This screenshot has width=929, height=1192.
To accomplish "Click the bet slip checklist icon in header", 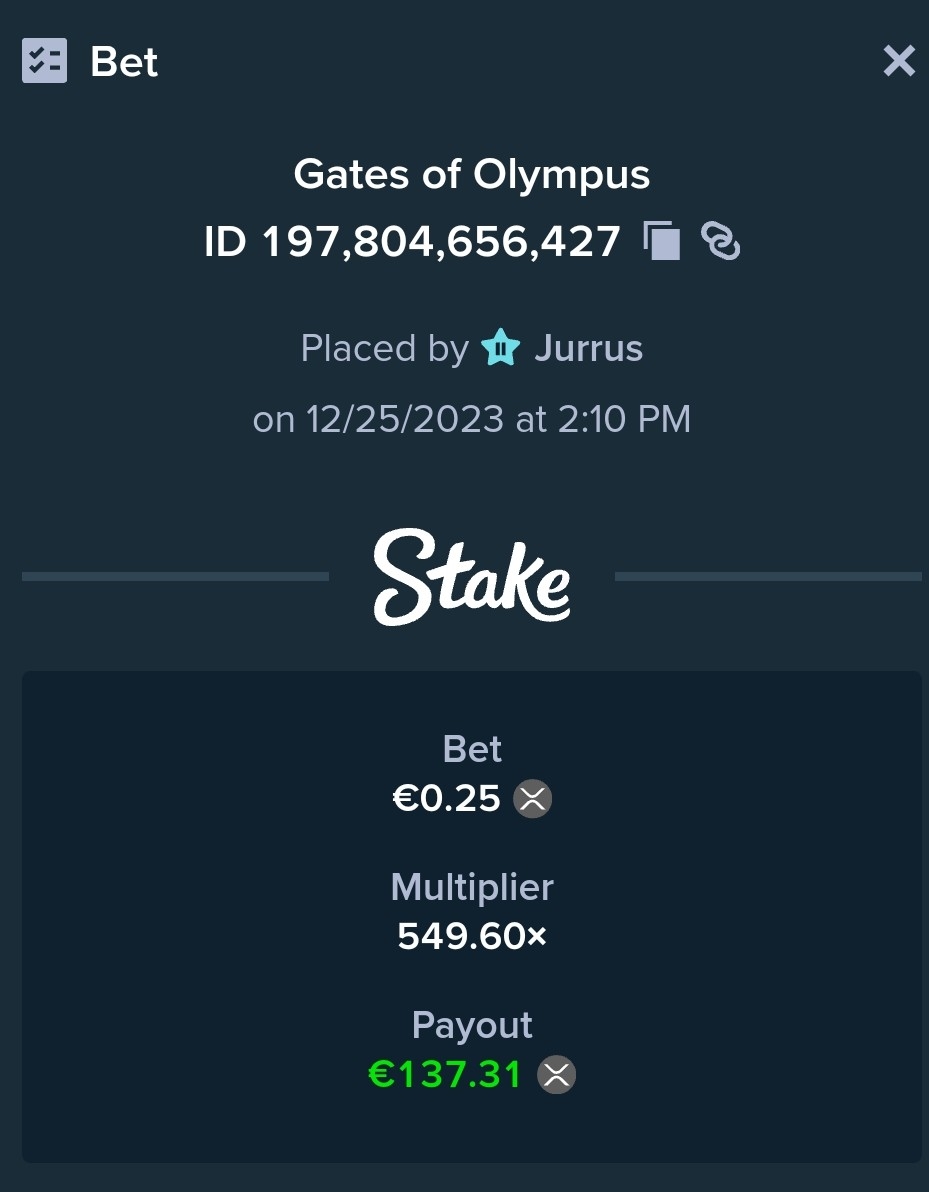I will 44,61.
